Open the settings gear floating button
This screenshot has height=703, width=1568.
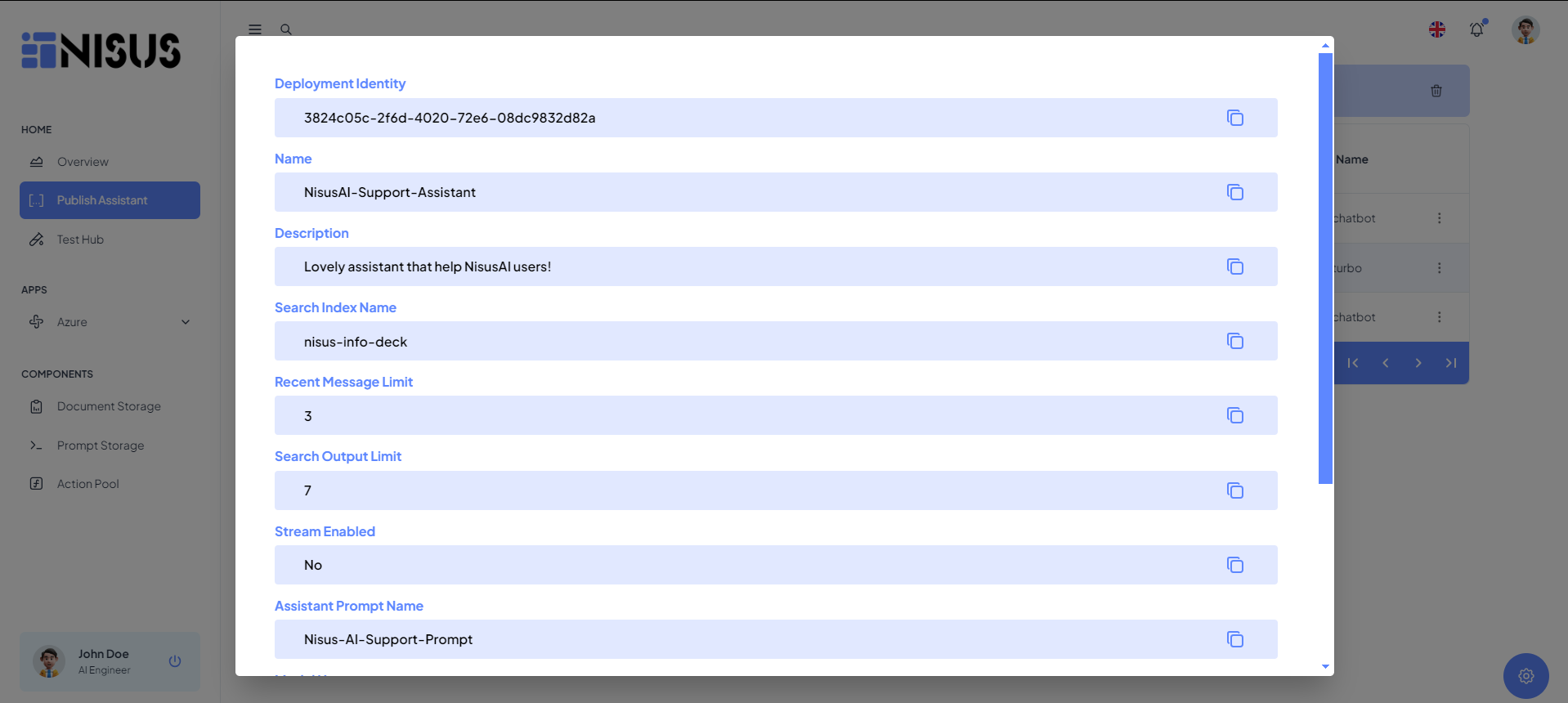pos(1526,676)
